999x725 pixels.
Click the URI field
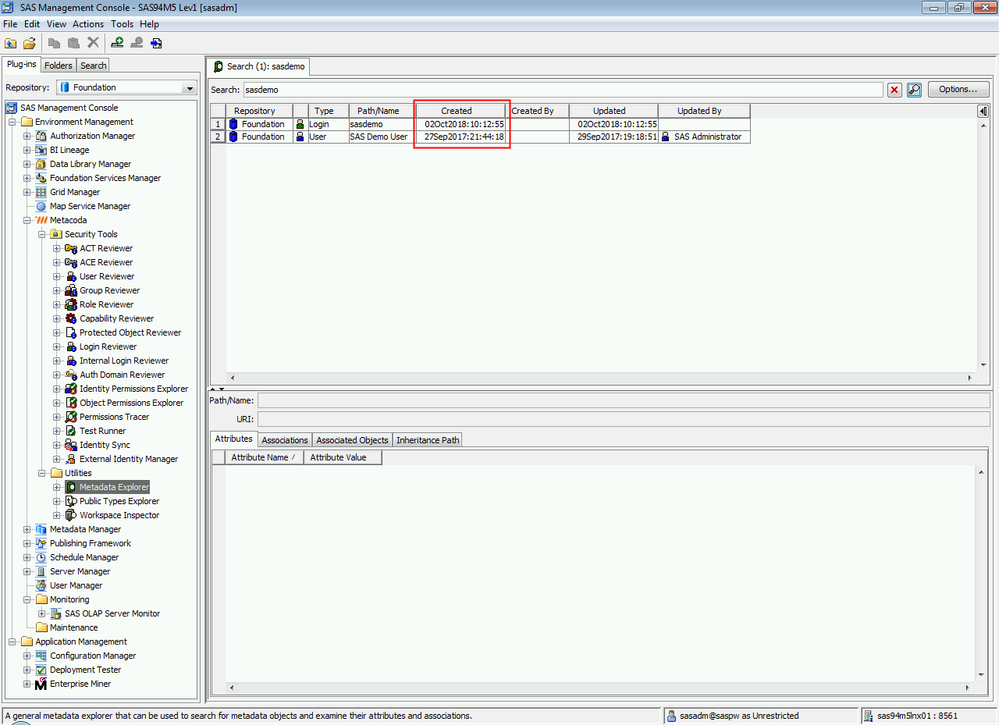(623, 419)
